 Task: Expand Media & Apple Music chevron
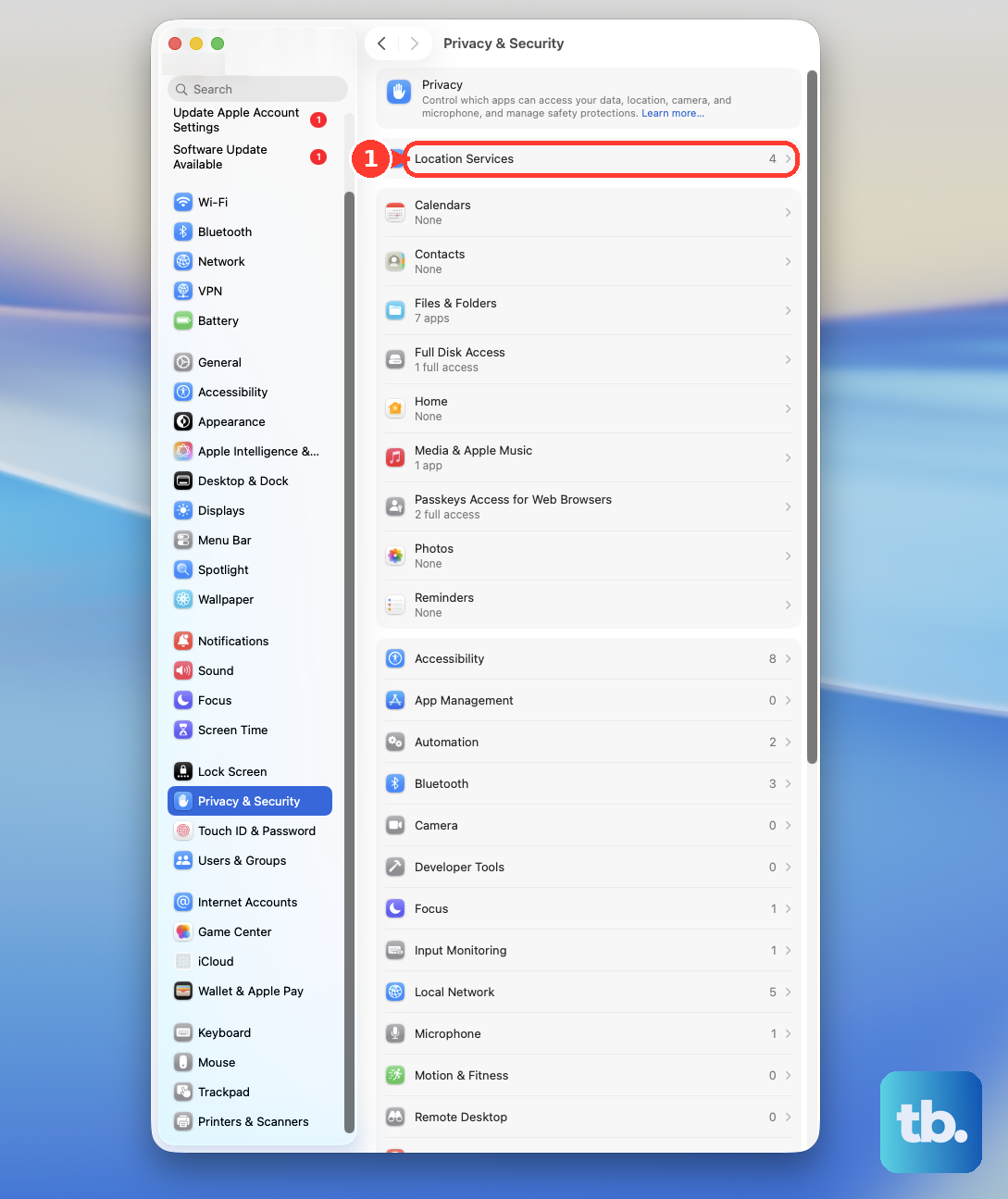point(788,457)
